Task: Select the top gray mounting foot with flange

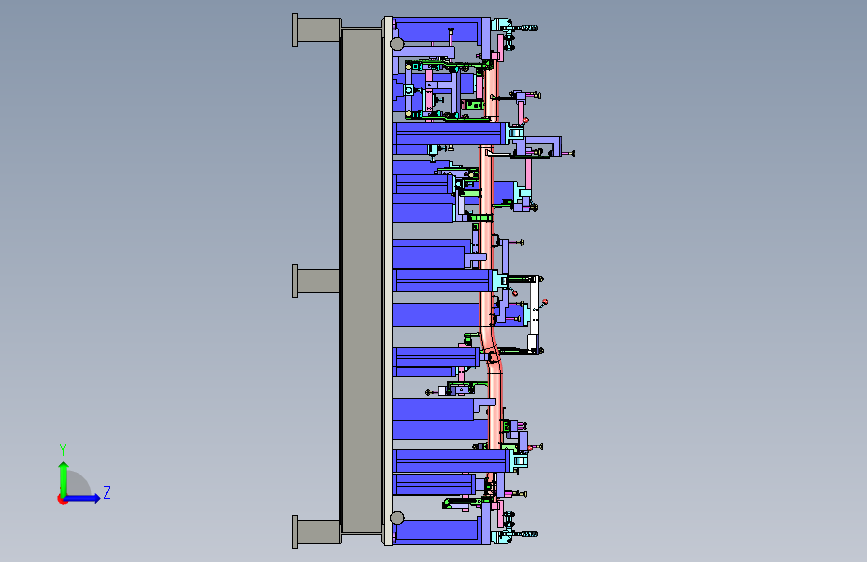Action: point(316,30)
